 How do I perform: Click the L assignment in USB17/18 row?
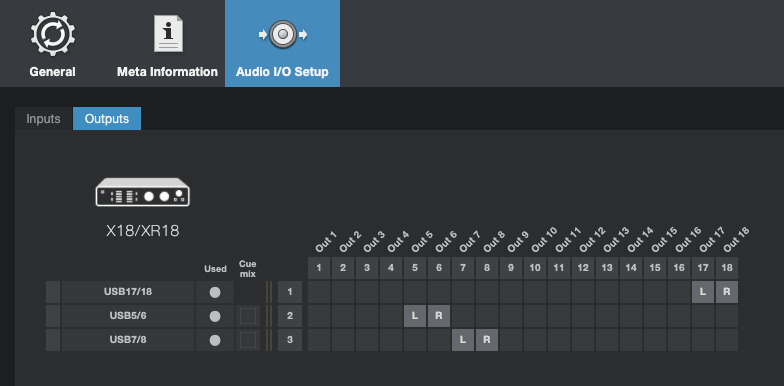[703, 292]
